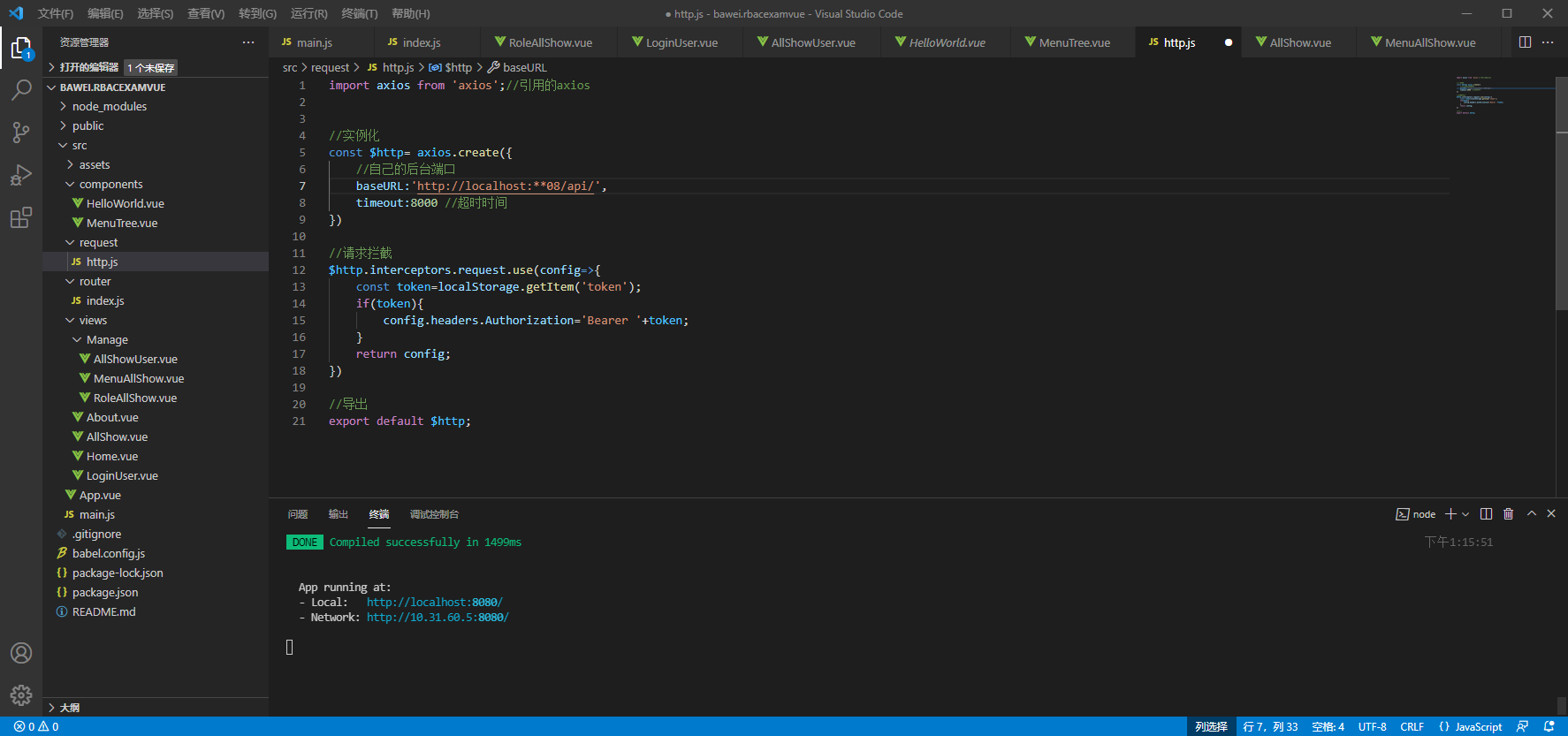This screenshot has width=1568, height=736.
Task: Click the 空格: 4 indentation indicator
Action: click(1328, 726)
